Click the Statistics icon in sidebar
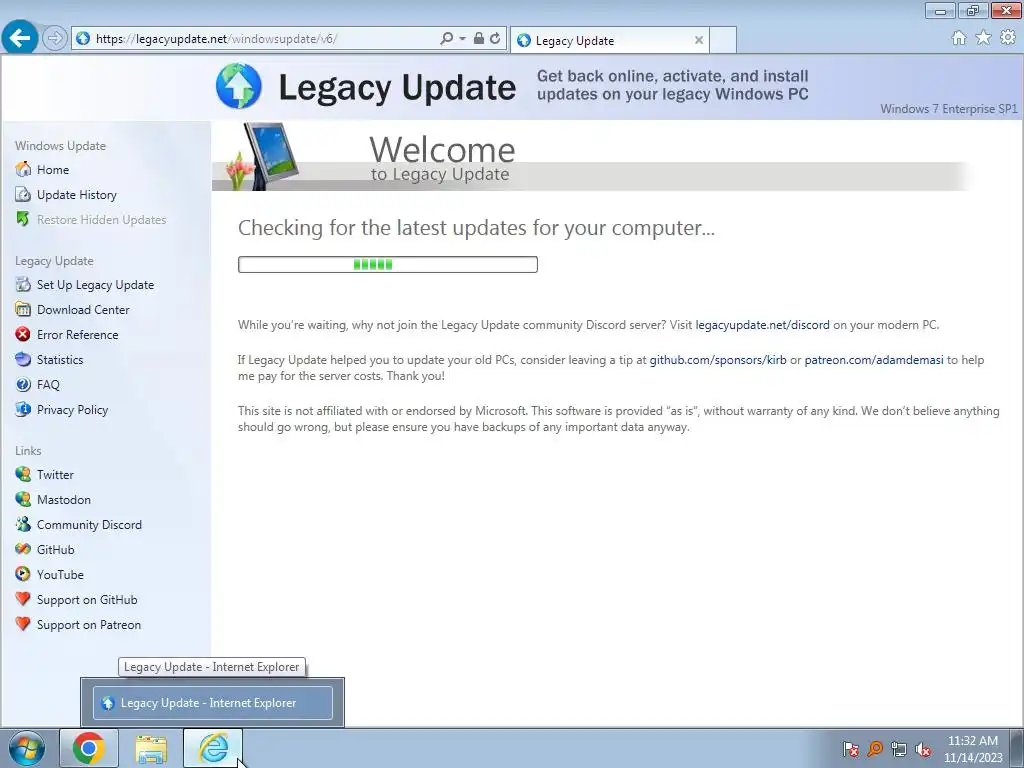Screen dimensions: 1024x768 (x=23, y=360)
